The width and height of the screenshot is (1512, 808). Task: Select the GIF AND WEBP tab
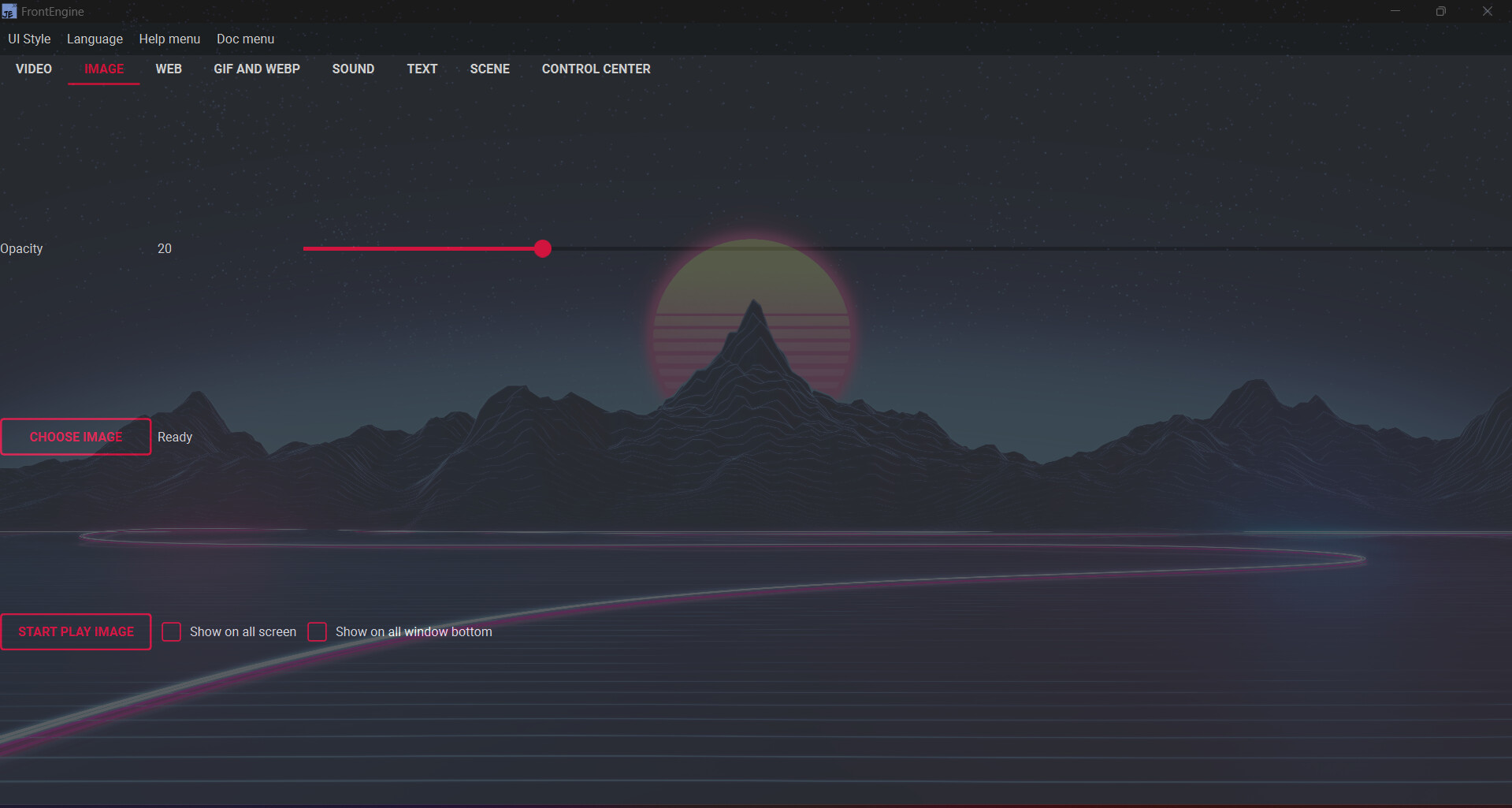click(x=257, y=69)
